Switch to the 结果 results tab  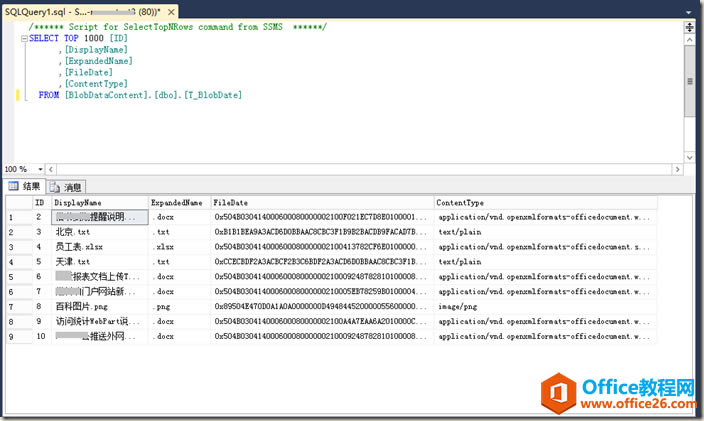point(24,186)
